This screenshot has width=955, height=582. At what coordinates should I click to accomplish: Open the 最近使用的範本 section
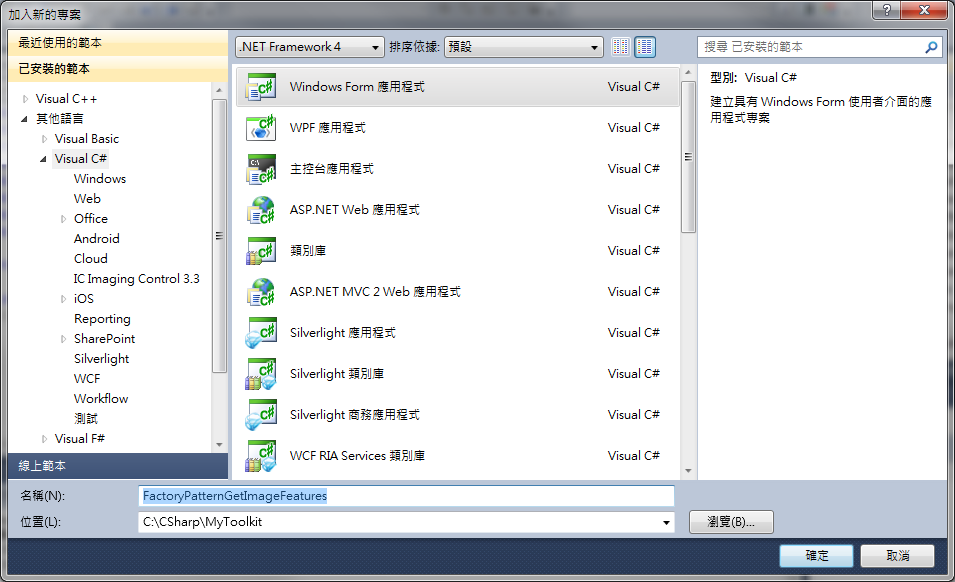118,43
